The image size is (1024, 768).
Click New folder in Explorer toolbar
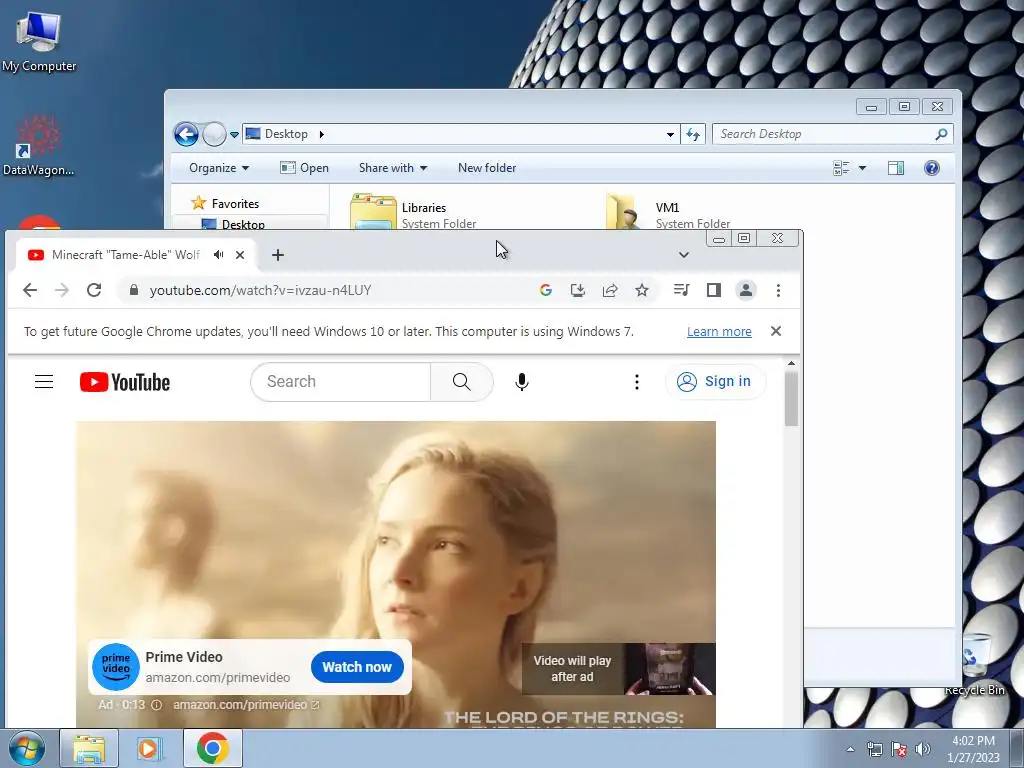tap(487, 168)
